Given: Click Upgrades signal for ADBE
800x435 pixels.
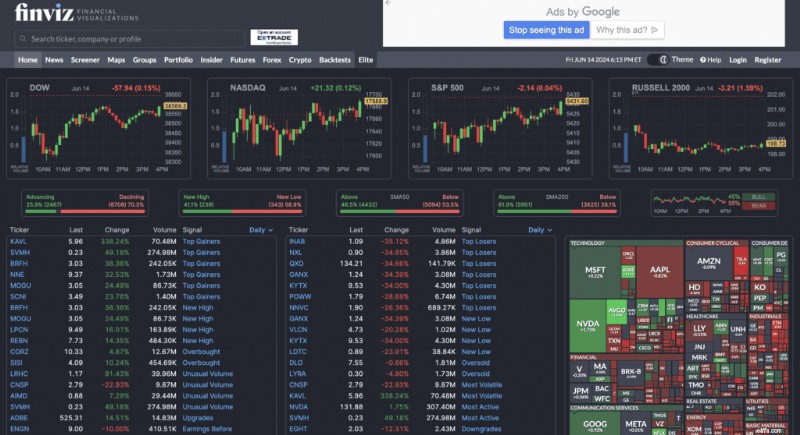Looking at the screenshot, I should tap(198, 418).
